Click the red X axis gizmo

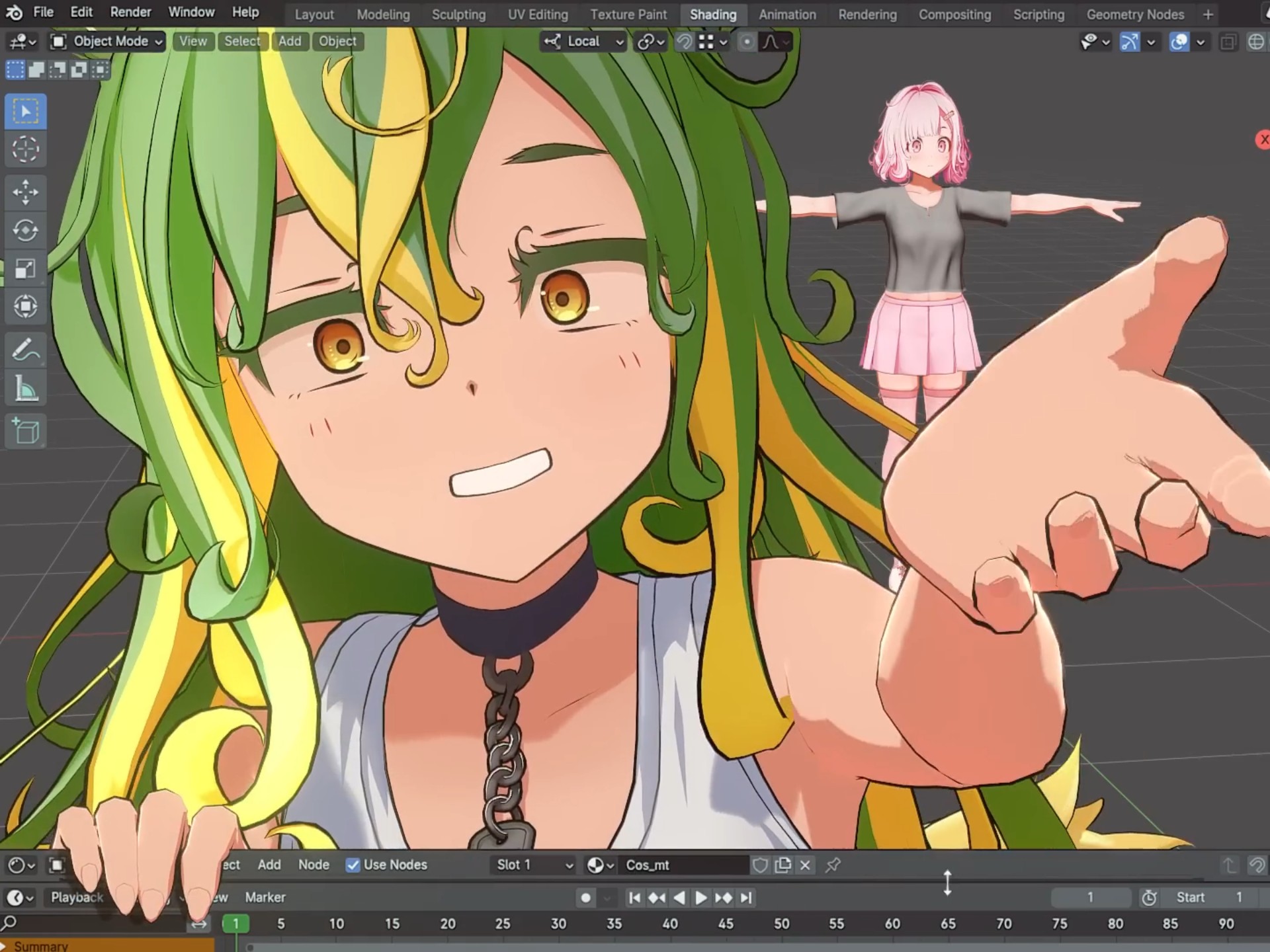pos(1263,139)
